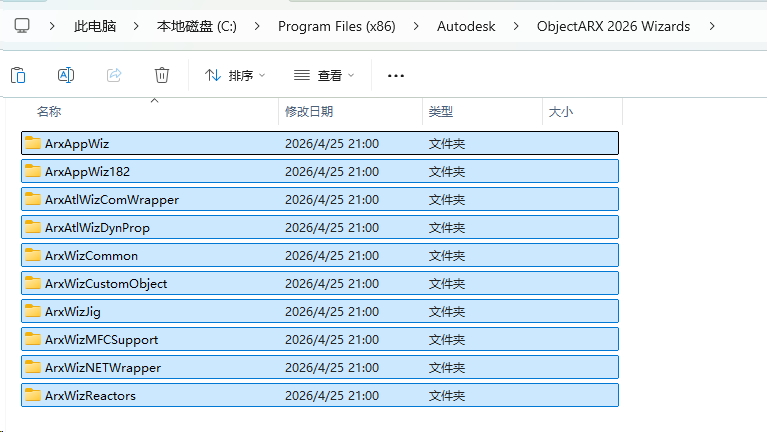This screenshot has width=767, height=432.
Task: Click modified date of ArxAppWiz row
Action: (332, 144)
